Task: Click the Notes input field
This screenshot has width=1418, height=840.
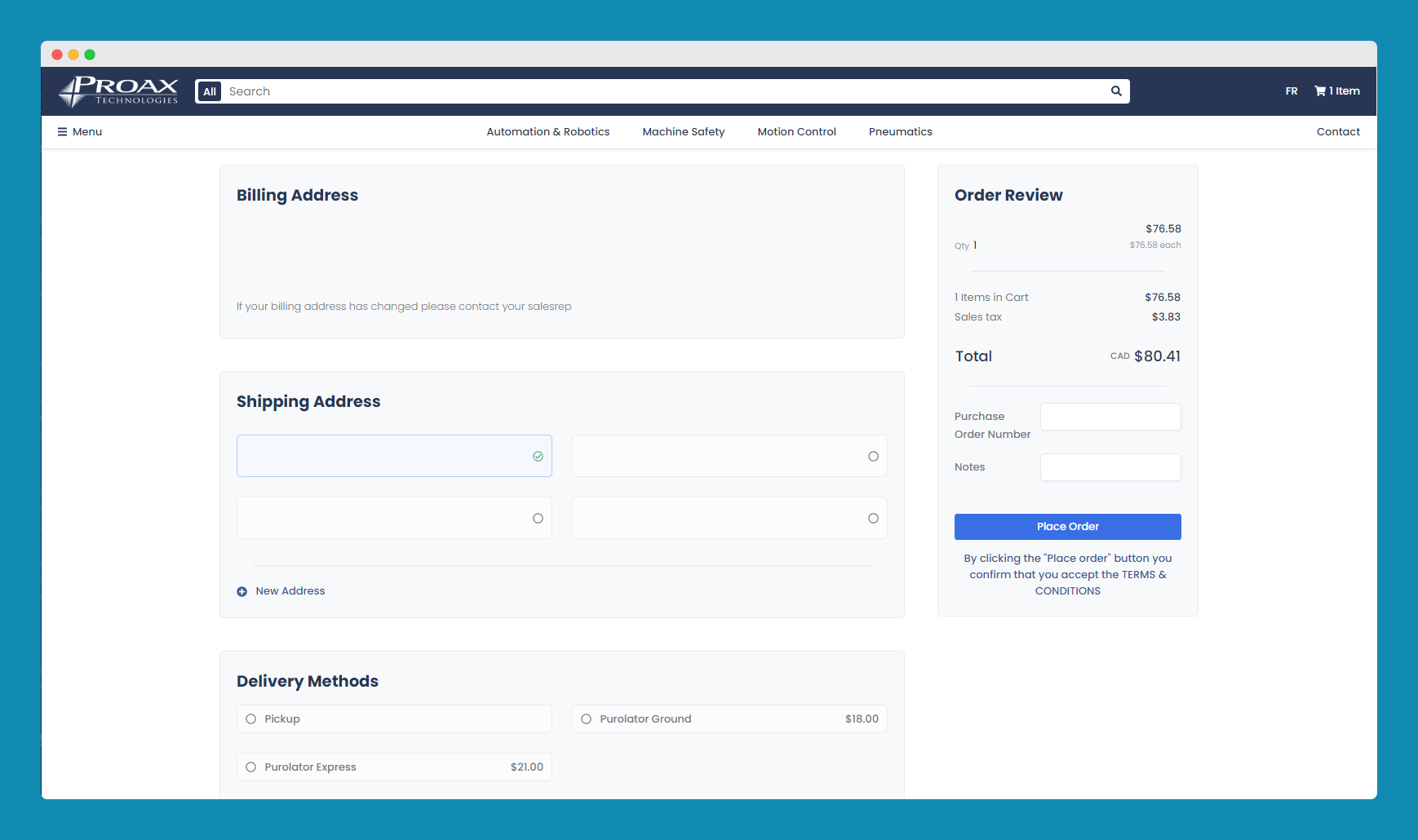Action: (x=1110, y=467)
